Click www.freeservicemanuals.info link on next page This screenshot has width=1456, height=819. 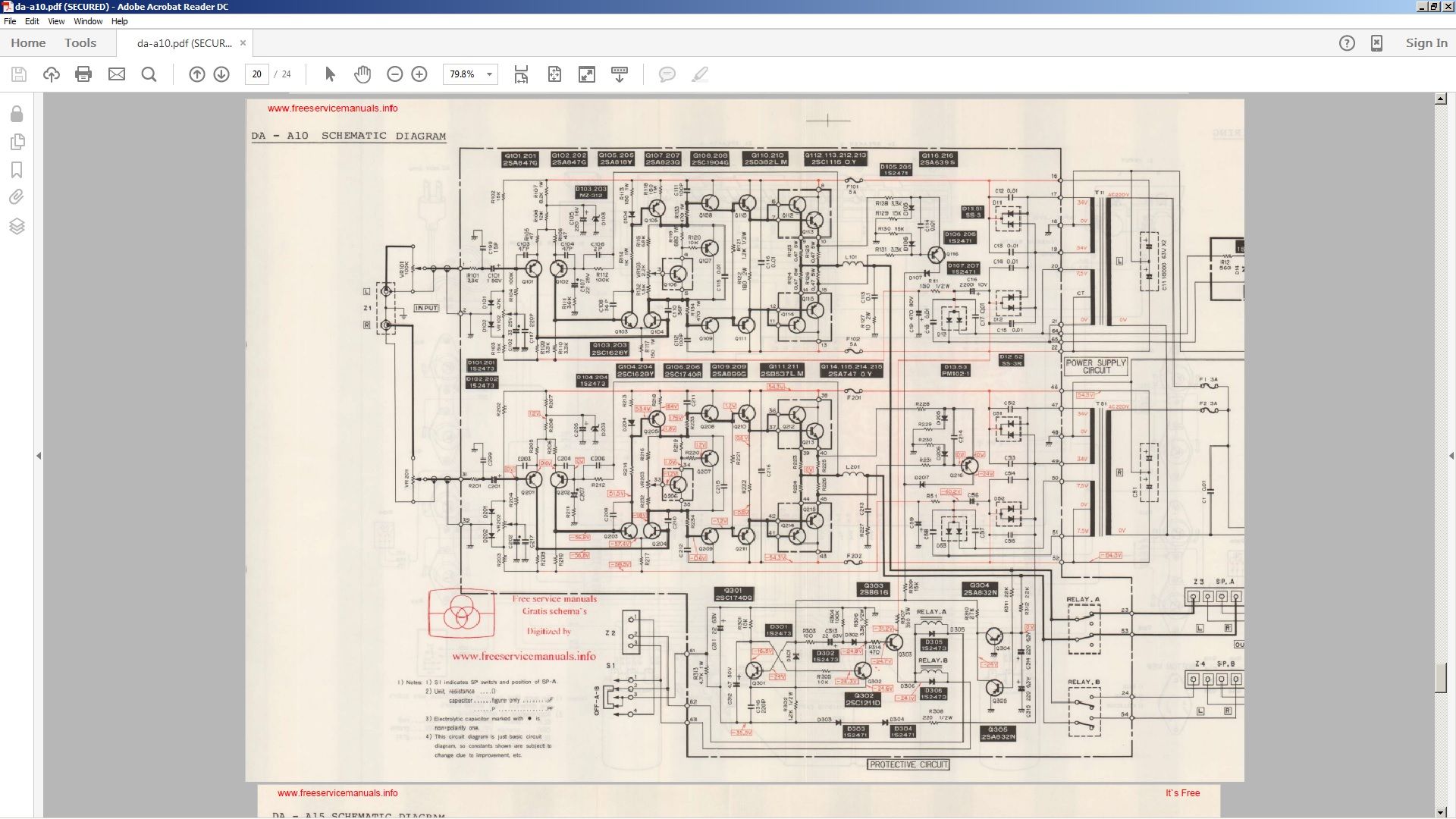click(x=337, y=793)
